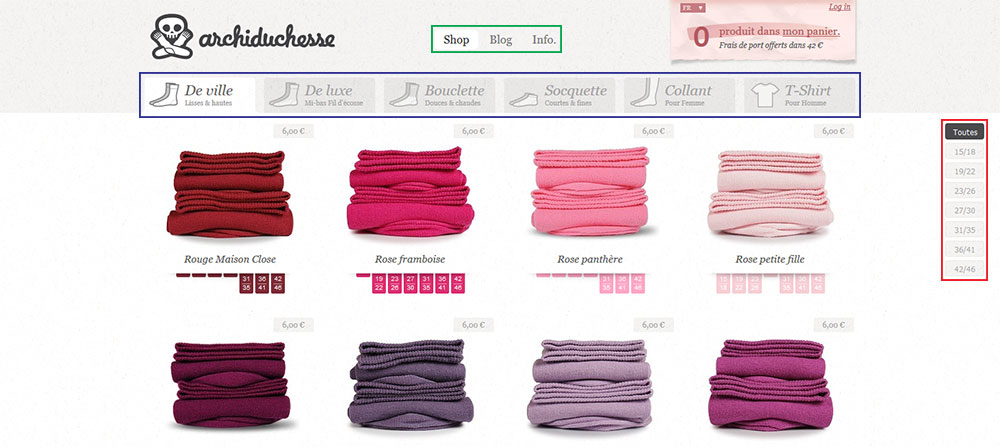Pick size 19/22 swatch under Rose framboise
This screenshot has height=447, width=1000.
(x=379, y=284)
